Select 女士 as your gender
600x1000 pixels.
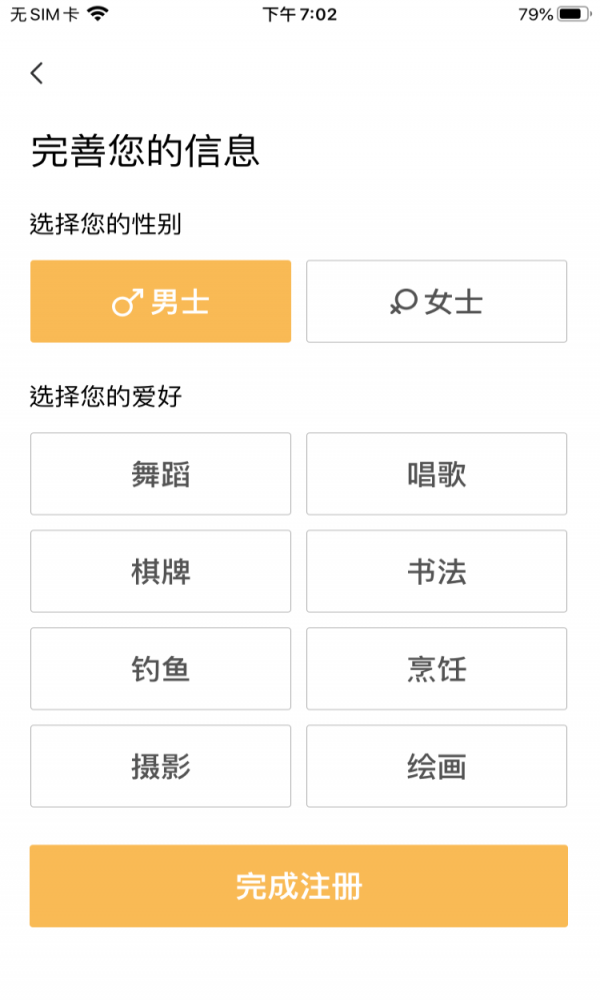pyautogui.click(x=436, y=302)
